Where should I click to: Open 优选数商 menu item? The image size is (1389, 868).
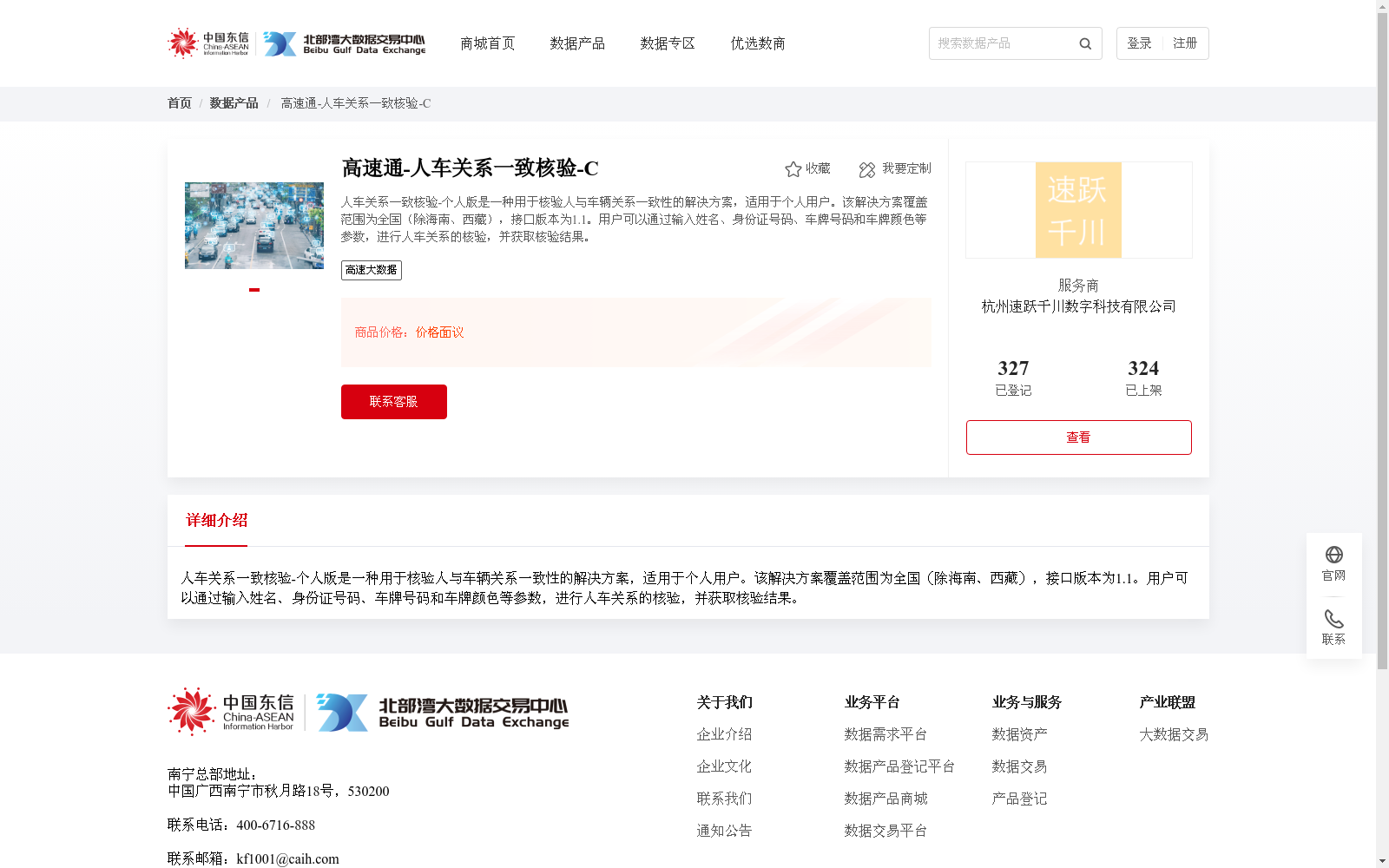point(758,43)
